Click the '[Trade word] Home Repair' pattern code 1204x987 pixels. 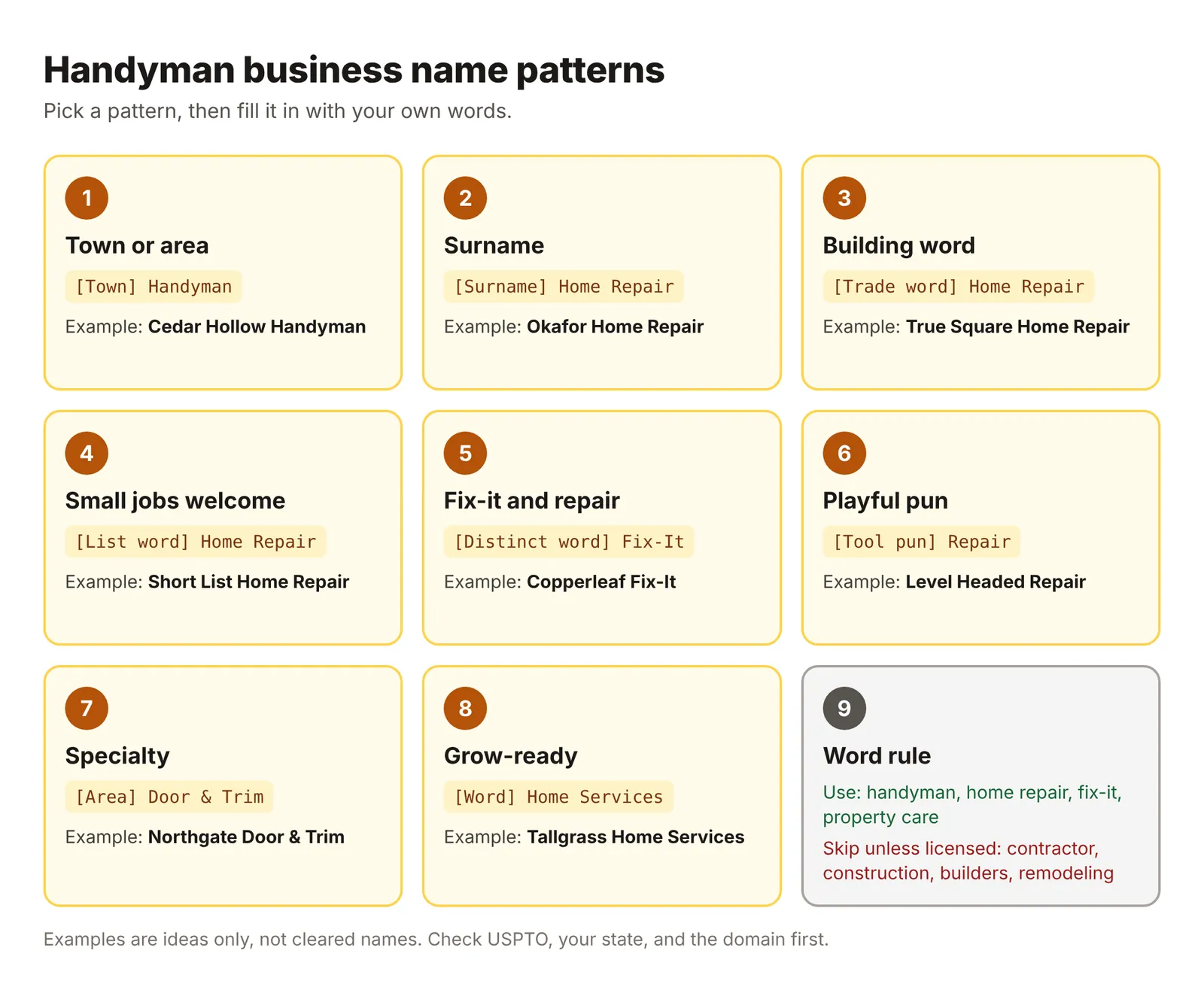tap(959, 287)
